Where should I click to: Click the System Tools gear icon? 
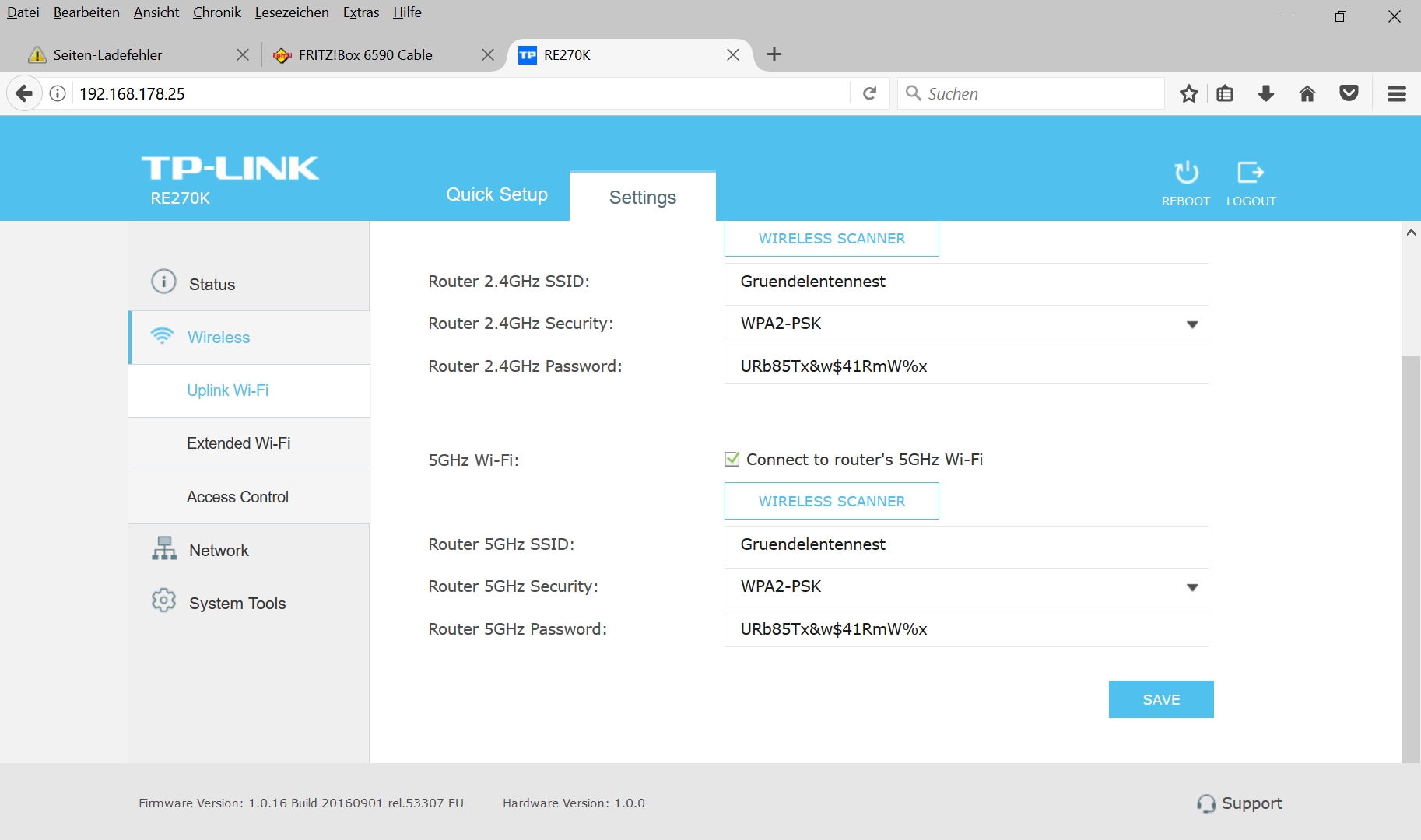point(163,600)
